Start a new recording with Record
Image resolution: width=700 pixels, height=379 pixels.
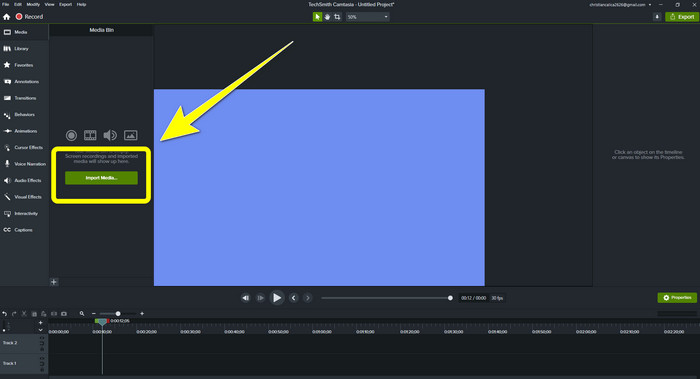click(29, 17)
